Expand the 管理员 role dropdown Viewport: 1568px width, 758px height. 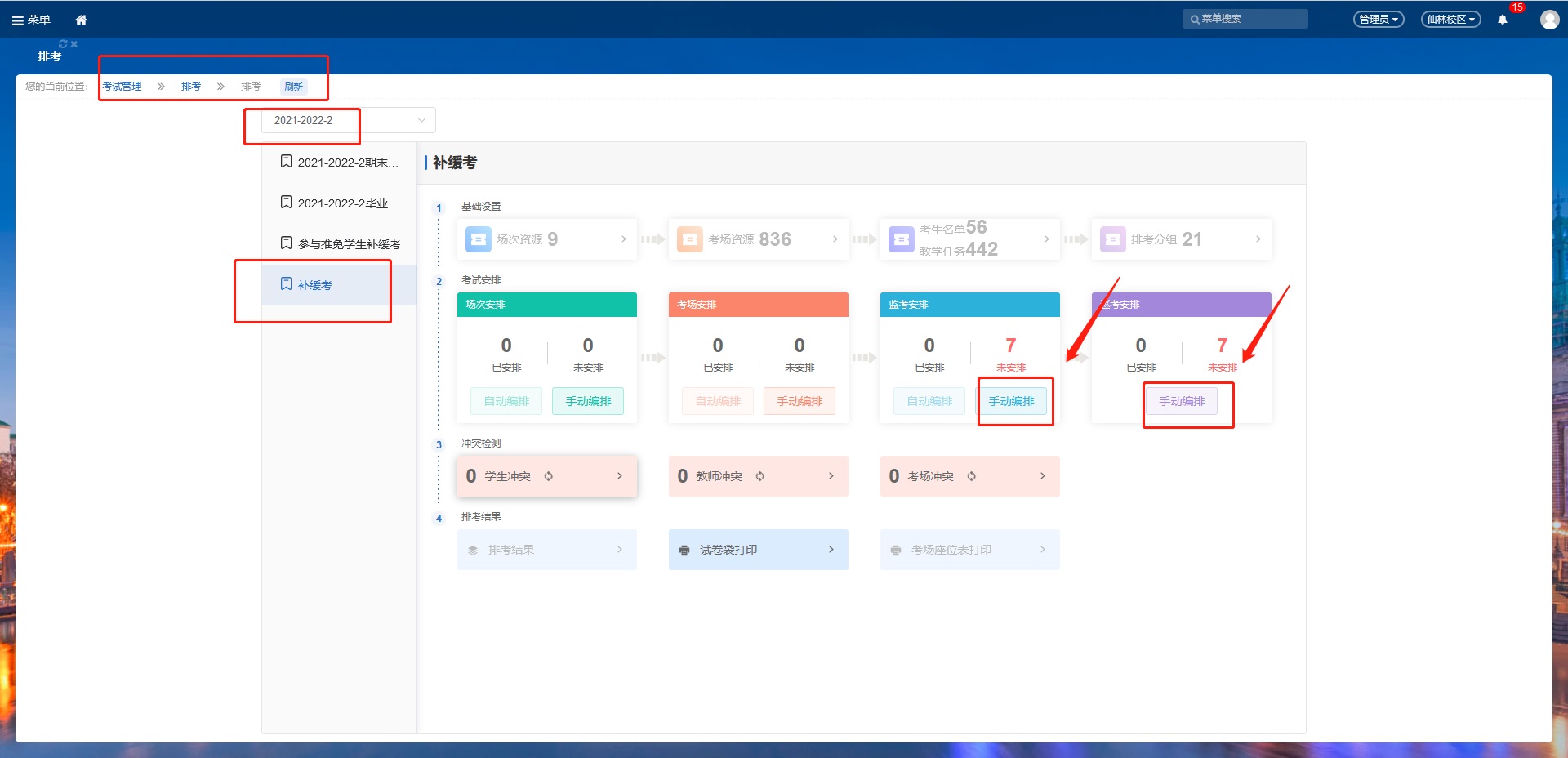click(1379, 20)
